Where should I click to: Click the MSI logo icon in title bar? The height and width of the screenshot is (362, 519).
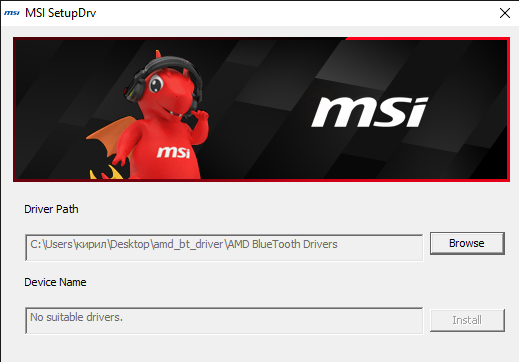click(12, 13)
